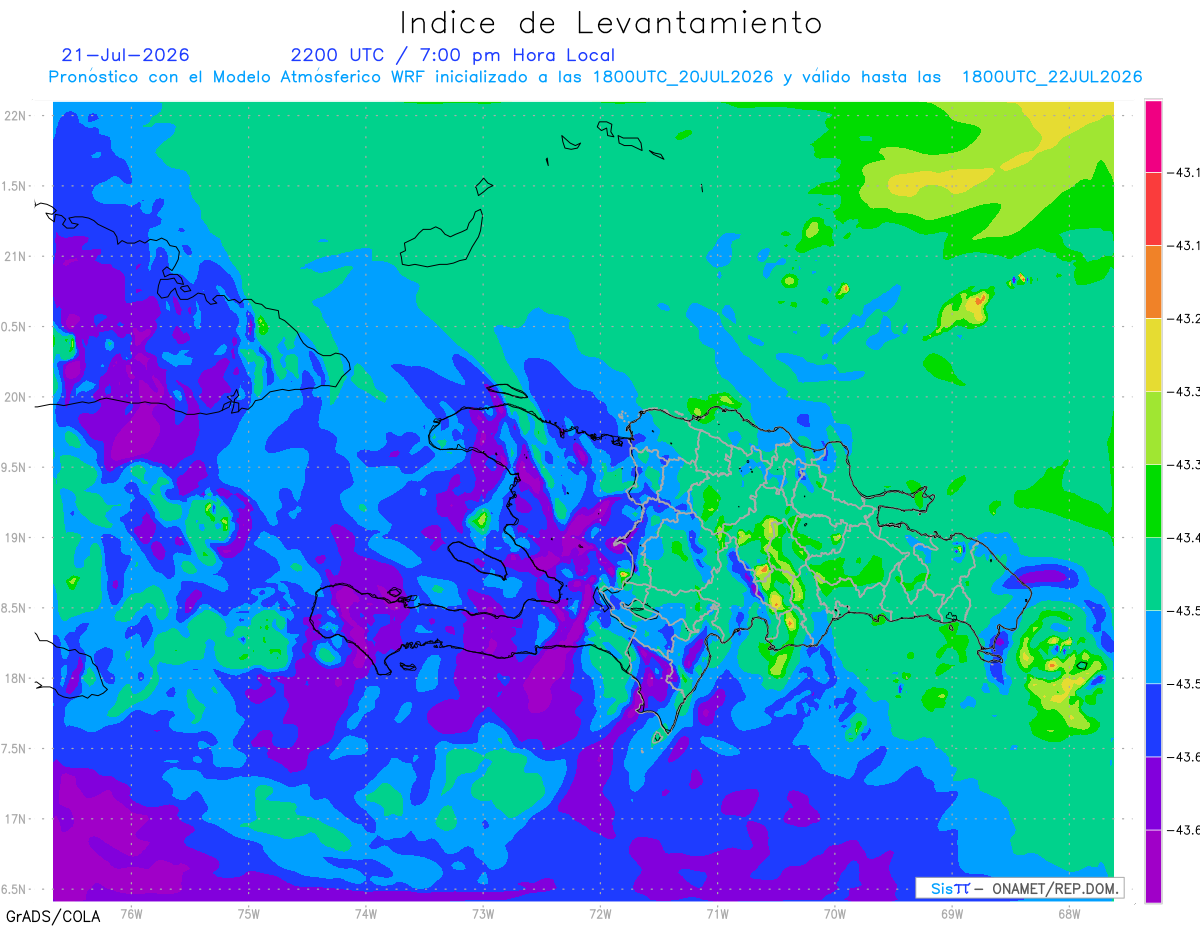The height and width of the screenshot is (927, 1200).
Task: Click the "72W" longitude label
Action: point(600,913)
